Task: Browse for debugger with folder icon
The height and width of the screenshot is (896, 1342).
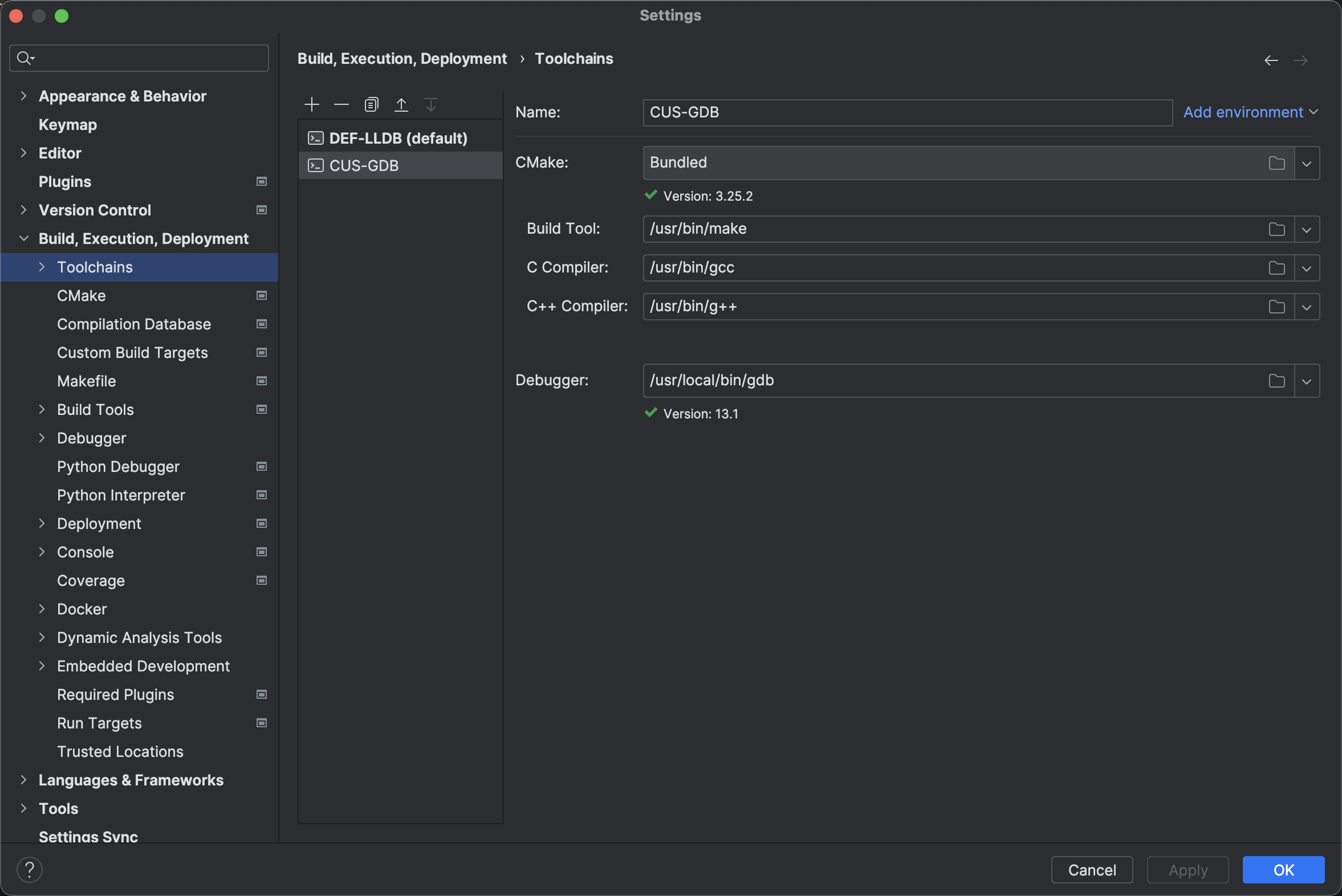Action: [x=1276, y=381]
